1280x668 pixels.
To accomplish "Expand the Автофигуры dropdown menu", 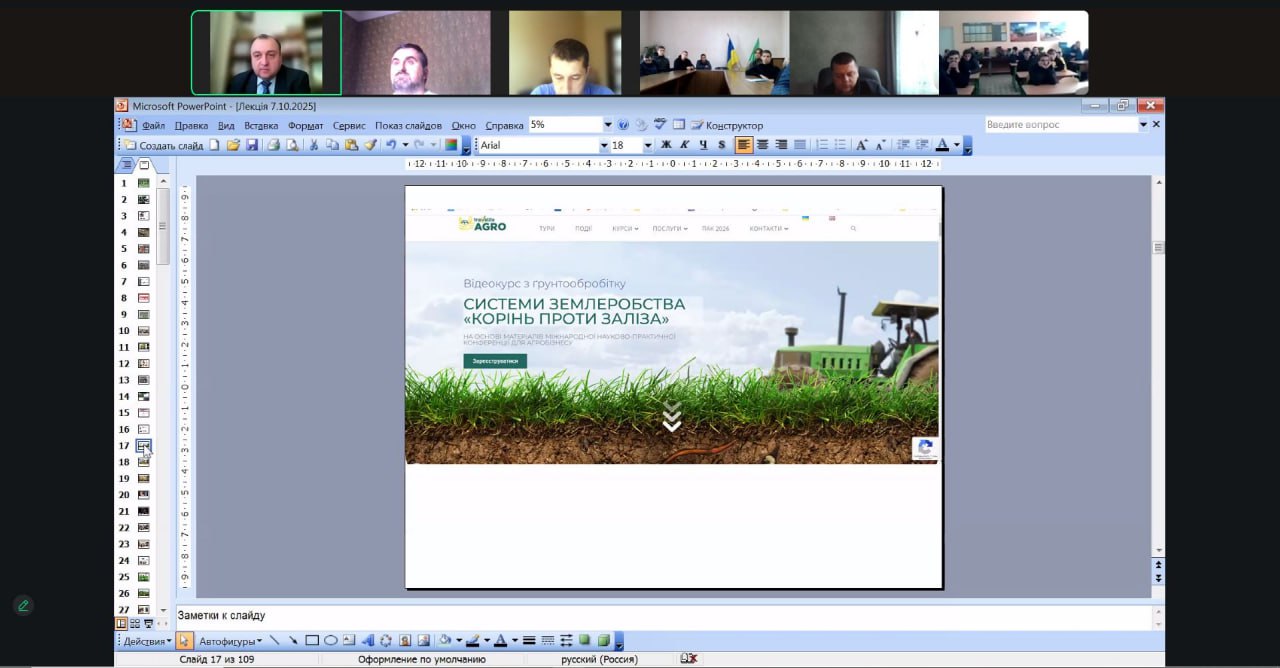I will (229, 641).
